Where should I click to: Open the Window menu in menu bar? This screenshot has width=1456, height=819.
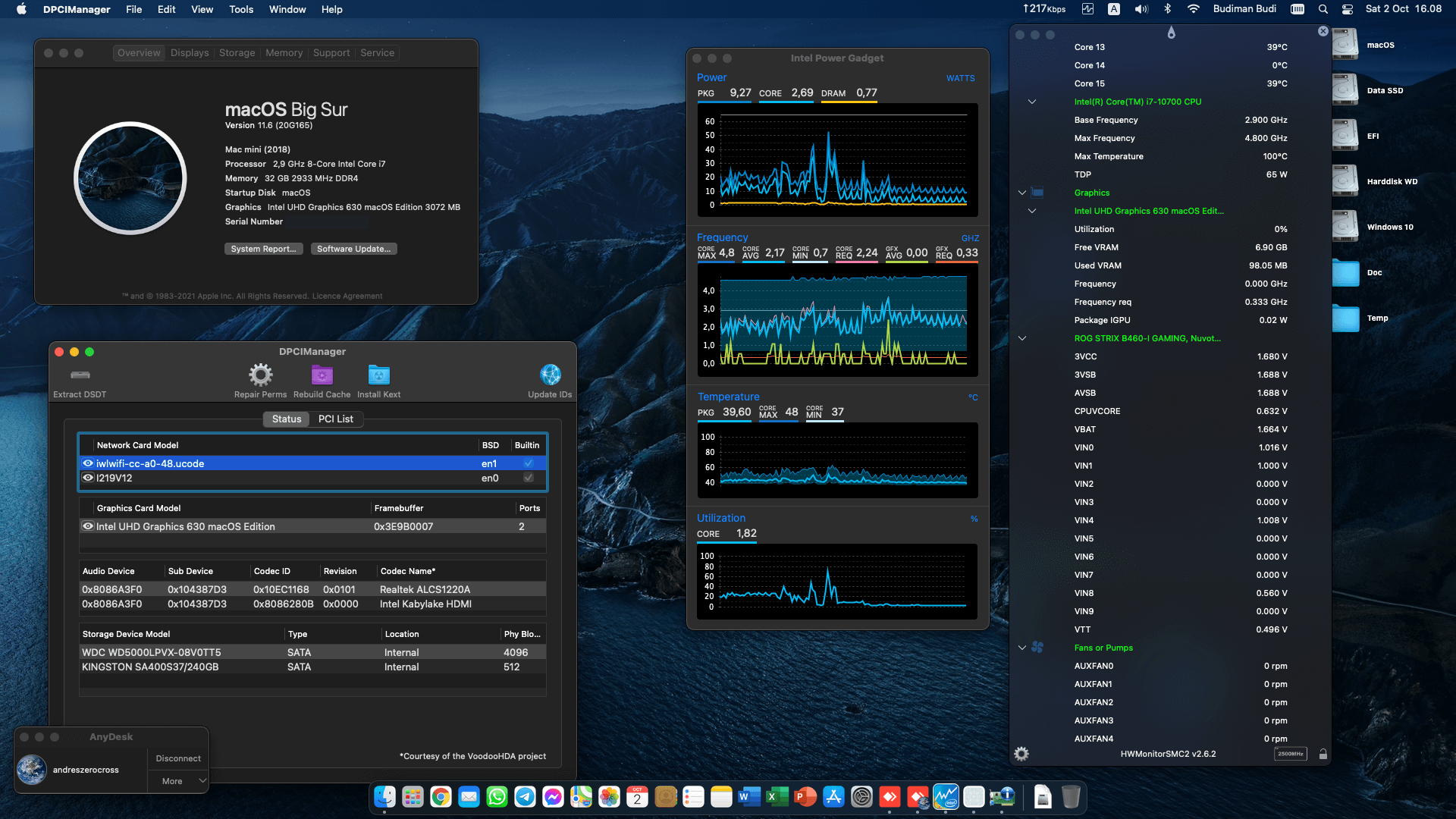coord(287,9)
